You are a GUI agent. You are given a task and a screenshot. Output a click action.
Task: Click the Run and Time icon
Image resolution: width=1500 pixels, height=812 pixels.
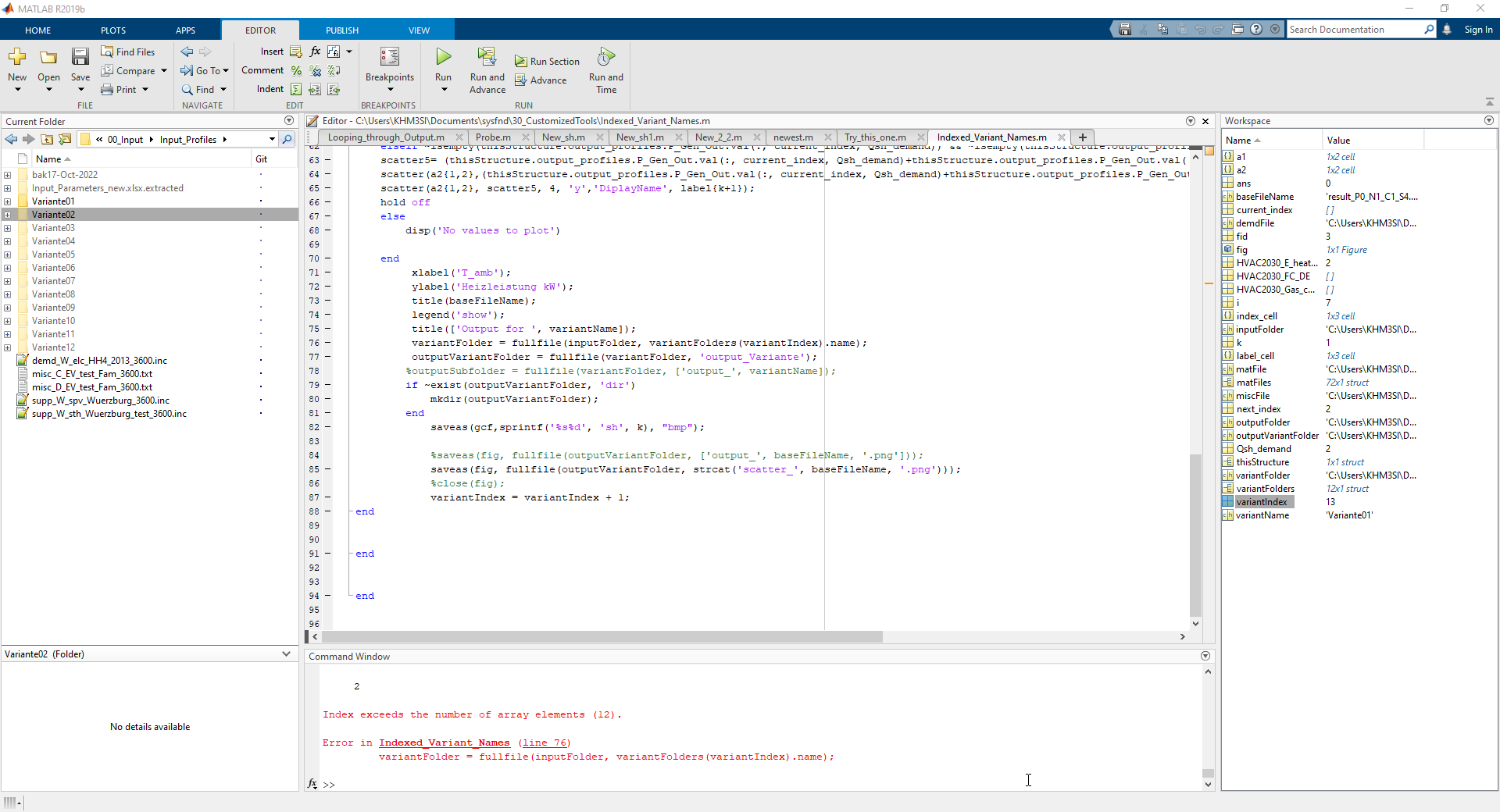click(605, 57)
